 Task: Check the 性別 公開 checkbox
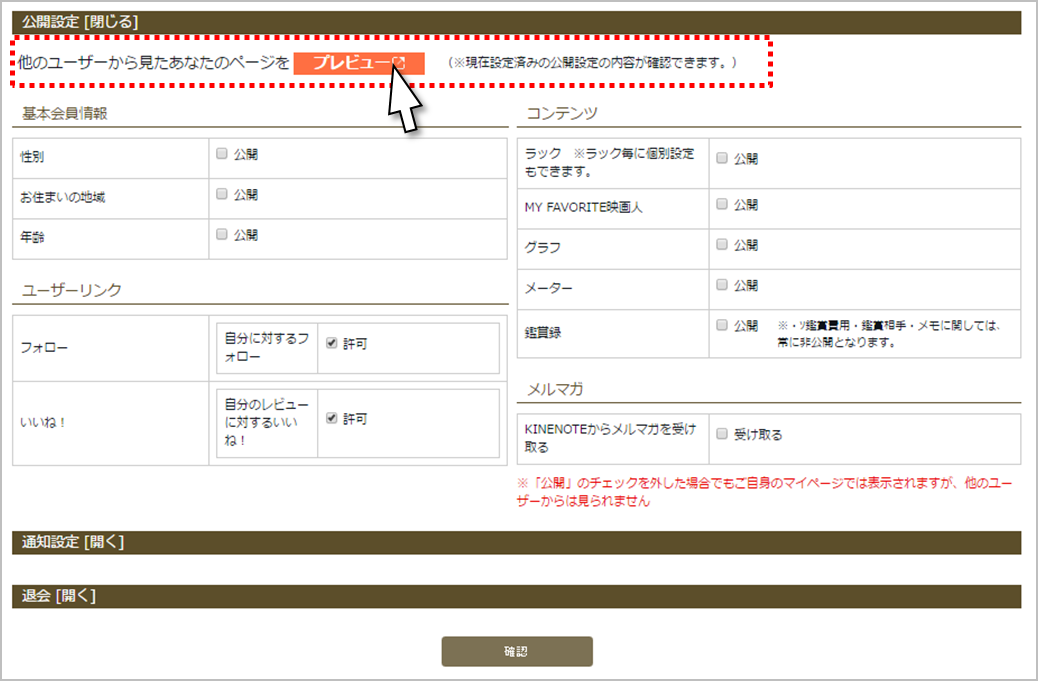[x=222, y=154]
